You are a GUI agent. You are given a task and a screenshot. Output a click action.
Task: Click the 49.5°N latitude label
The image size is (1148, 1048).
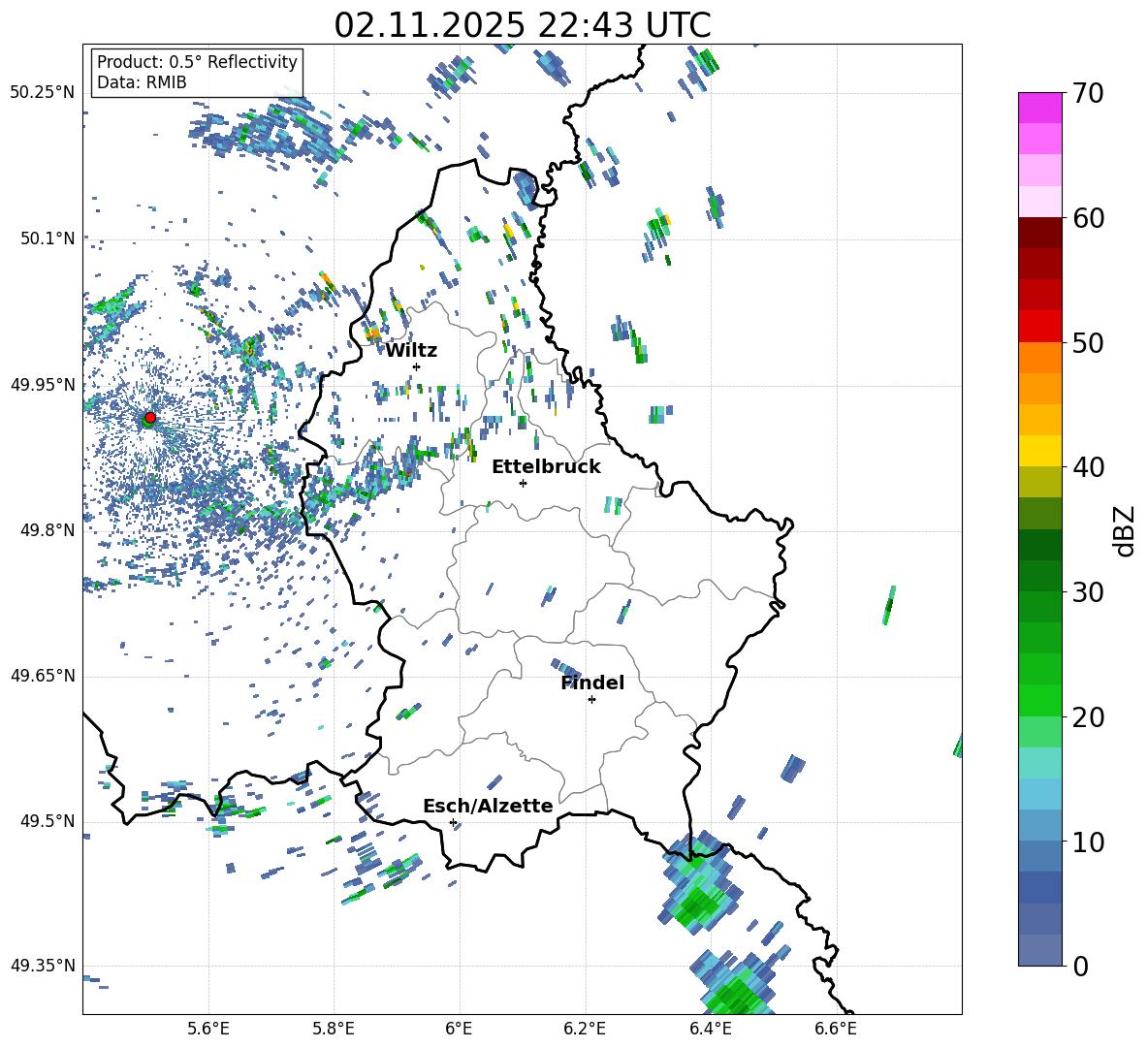point(47,821)
